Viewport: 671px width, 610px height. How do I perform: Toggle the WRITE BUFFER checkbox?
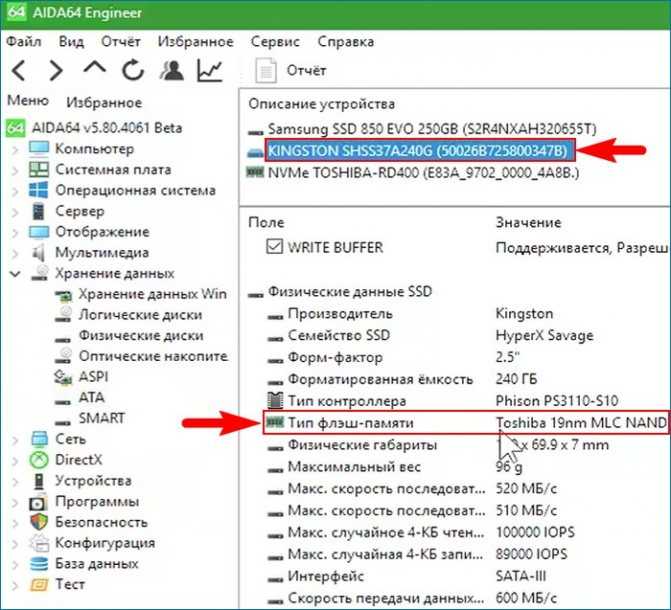274,247
